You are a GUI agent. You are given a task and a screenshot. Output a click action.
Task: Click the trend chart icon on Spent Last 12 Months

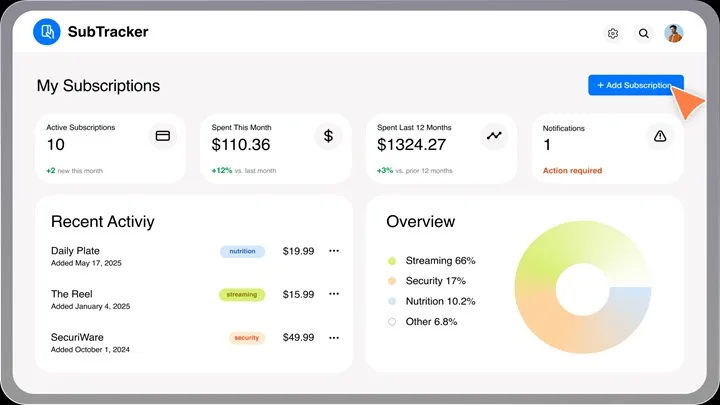coord(494,136)
